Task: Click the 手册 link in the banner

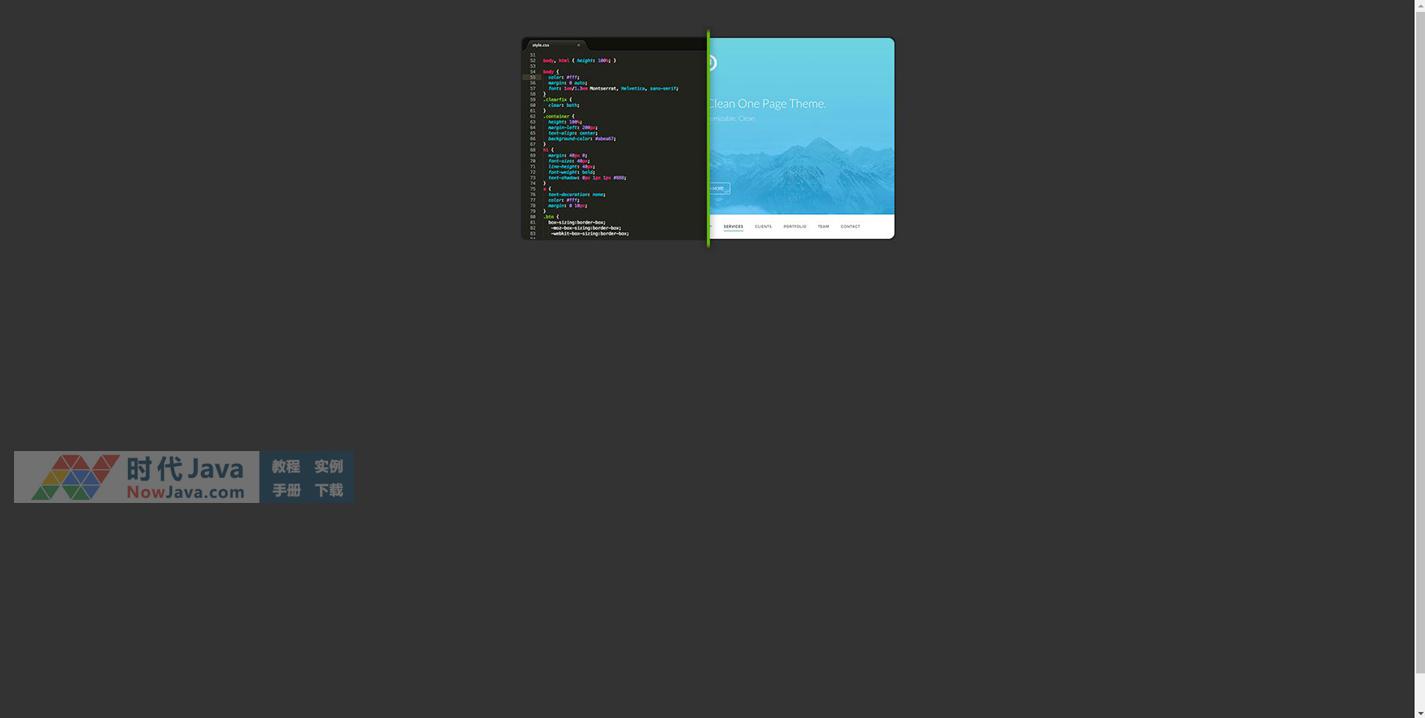Action: (x=286, y=490)
